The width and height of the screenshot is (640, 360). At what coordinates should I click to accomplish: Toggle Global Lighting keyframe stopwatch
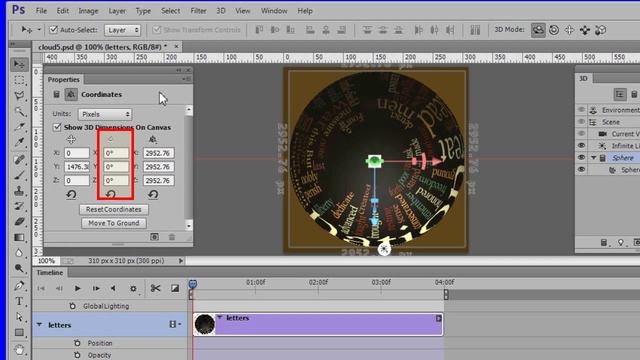[x=72, y=306]
